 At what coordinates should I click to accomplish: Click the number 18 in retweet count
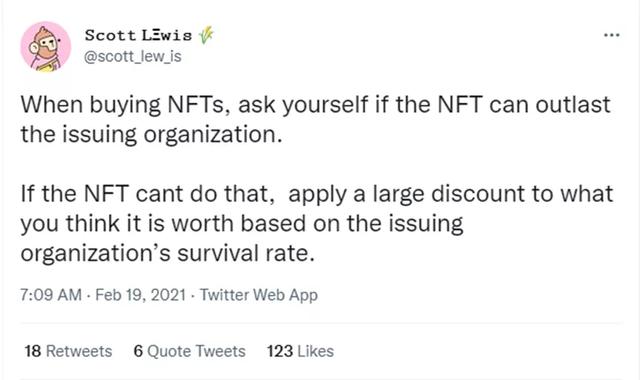[x=33, y=351]
